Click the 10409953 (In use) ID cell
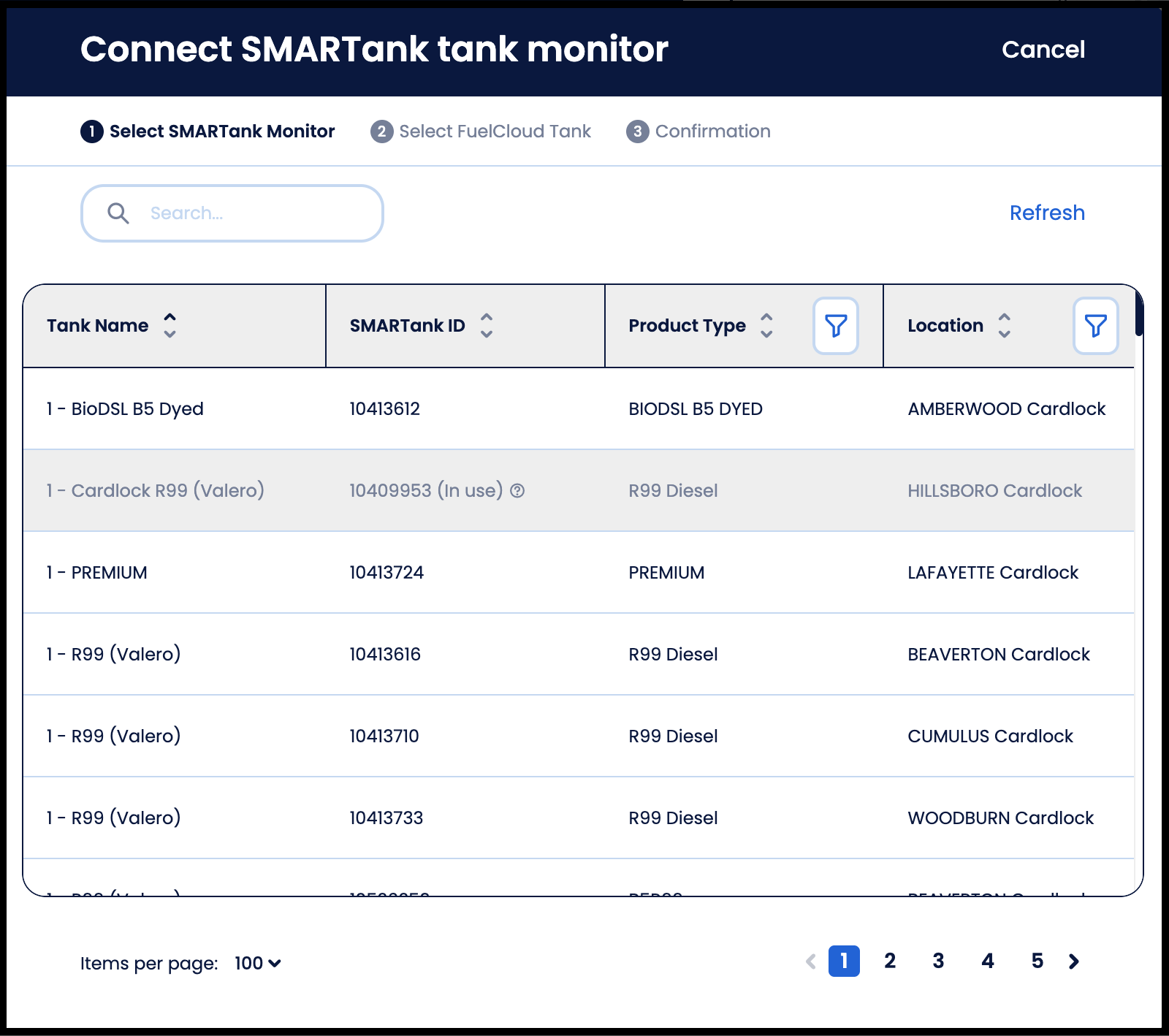Screen dimensions: 1169x1036 click(437, 491)
